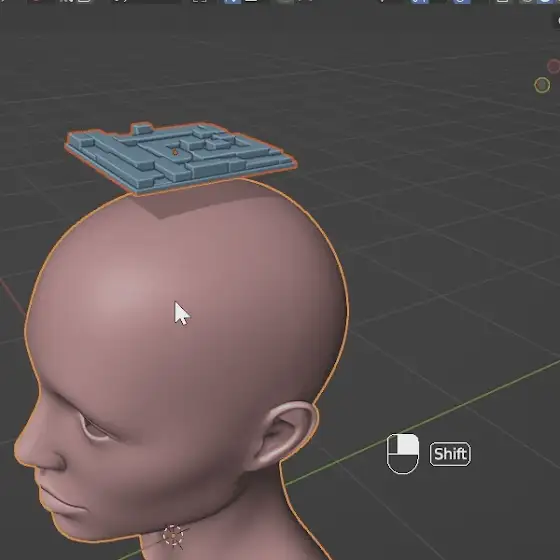This screenshot has height=560, width=560.
Task: Click the red X axis gizmo circle
Action: point(554,66)
